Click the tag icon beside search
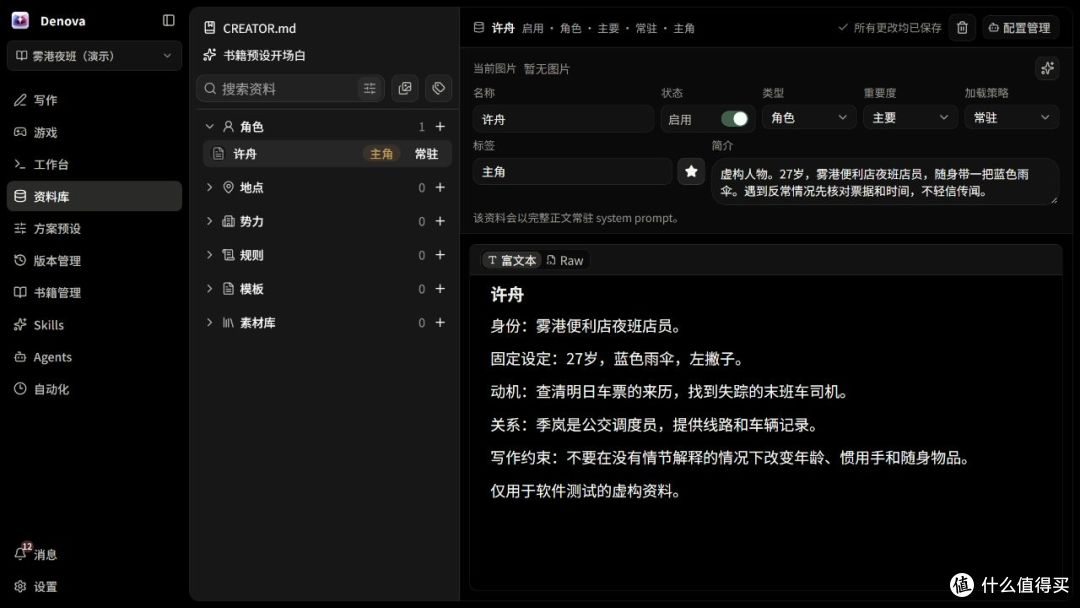The height and width of the screenshot is (608, 1080). [x=439, y=88]
